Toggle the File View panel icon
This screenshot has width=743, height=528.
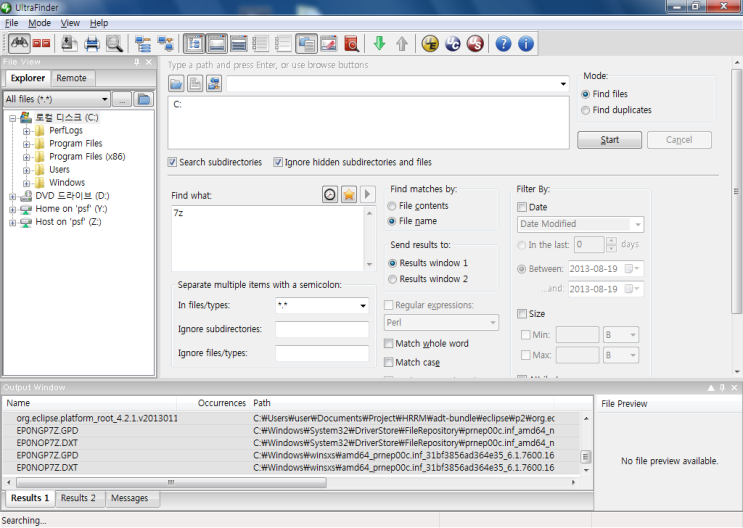click(194, 44)
